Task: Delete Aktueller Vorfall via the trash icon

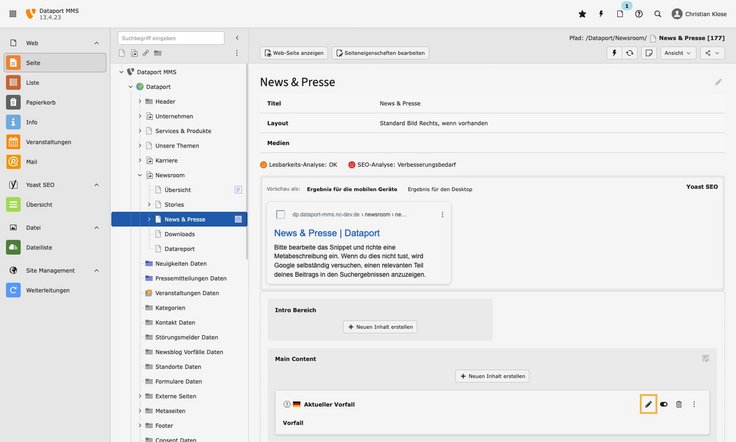Action: click(x=678, y=404)
